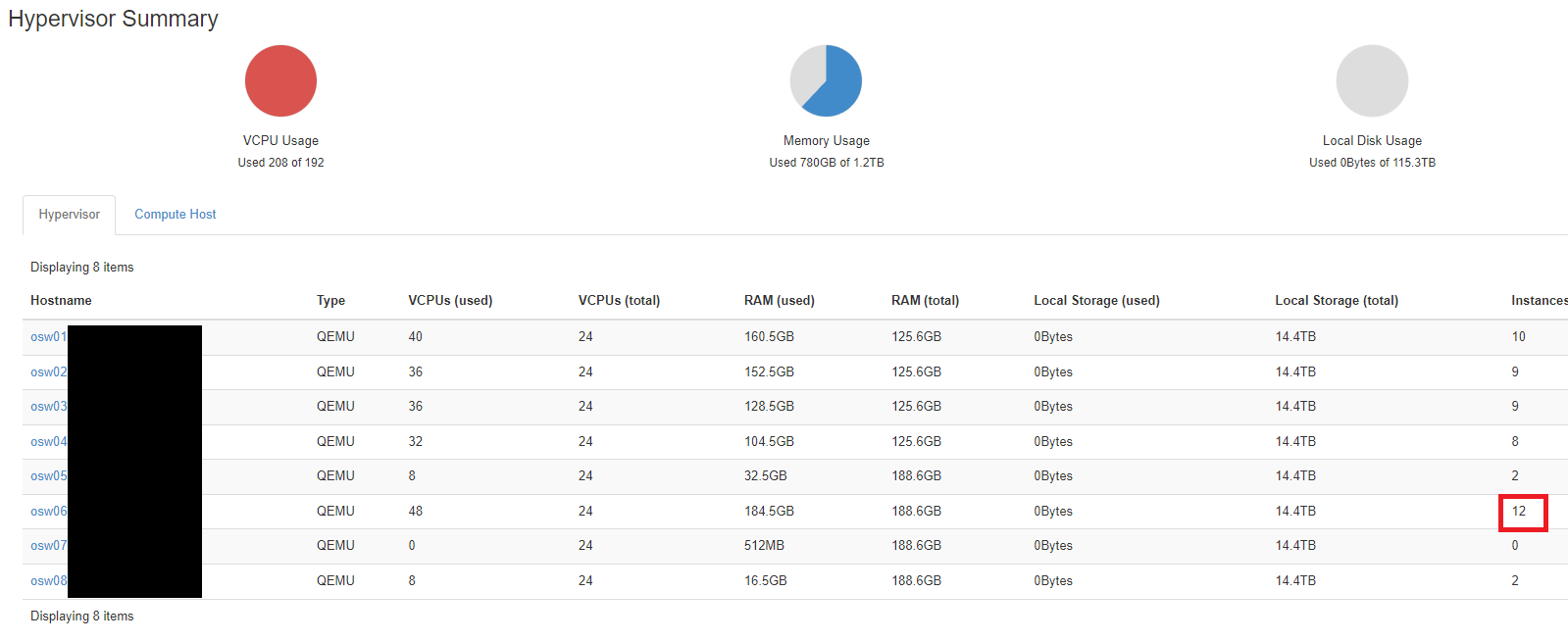Click VCPUs used value 32 for osw04
The width and height of the screenshot is (1568, 642).
click(416, 442)
